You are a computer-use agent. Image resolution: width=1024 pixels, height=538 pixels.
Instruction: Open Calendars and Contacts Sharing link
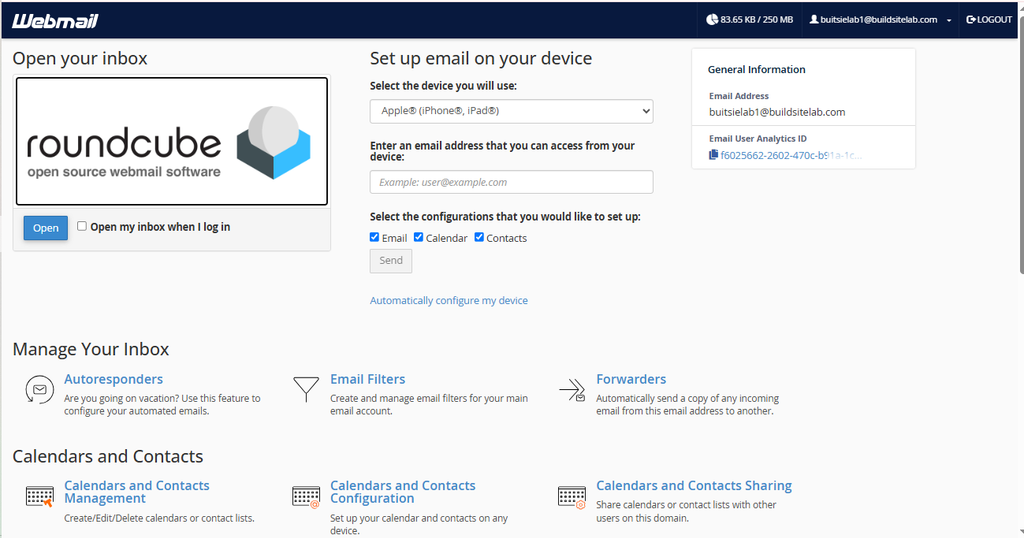pyautogui.click(x=694, y=485)
